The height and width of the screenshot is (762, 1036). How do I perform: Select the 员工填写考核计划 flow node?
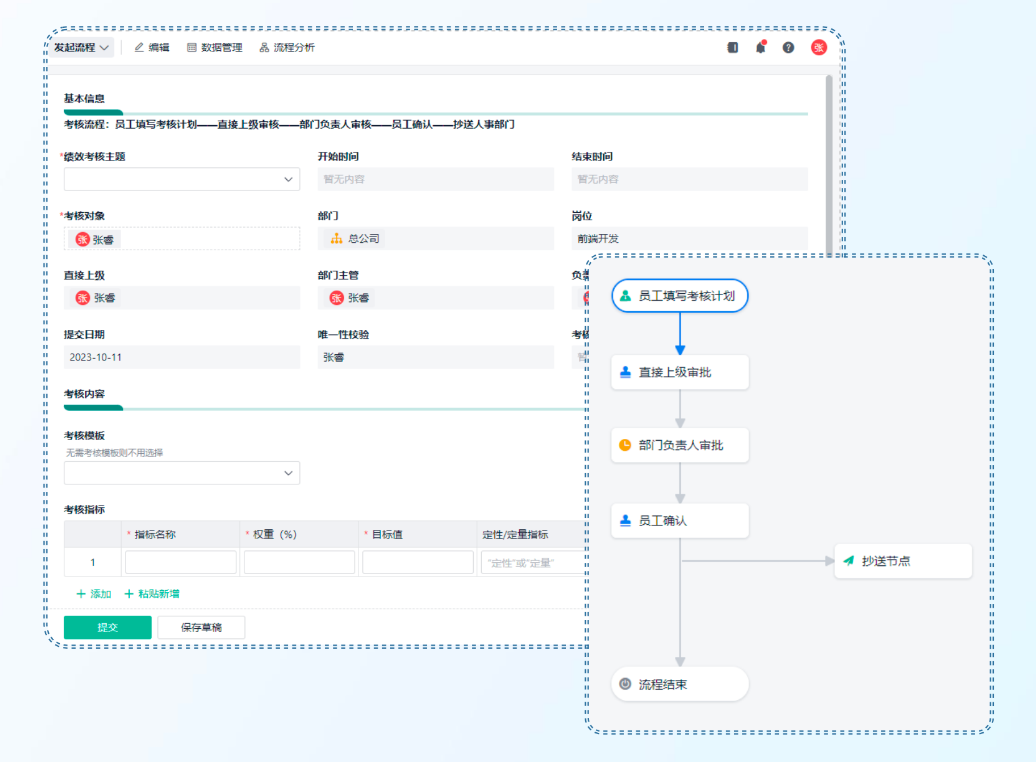[680, 295]
